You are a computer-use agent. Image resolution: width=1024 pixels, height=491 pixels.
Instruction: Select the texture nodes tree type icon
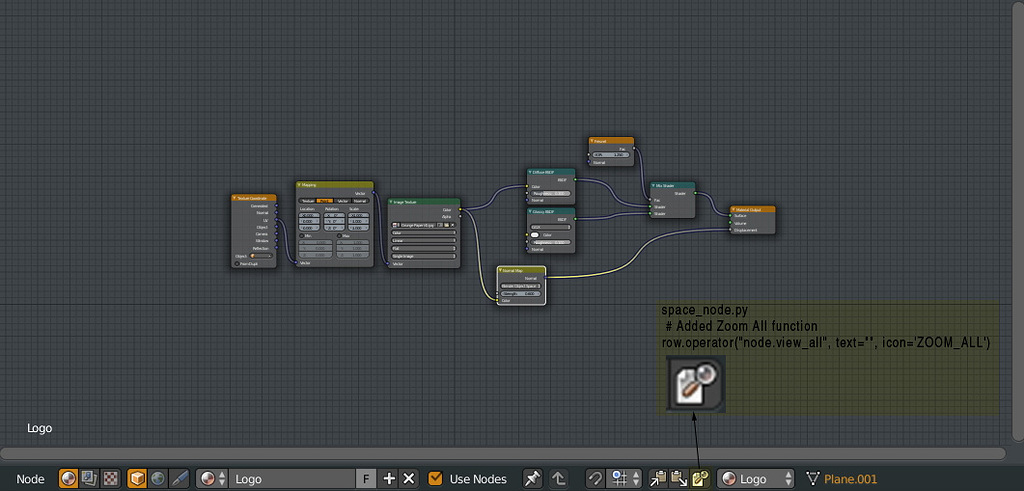pyautogui.click(x=111, y=479)
